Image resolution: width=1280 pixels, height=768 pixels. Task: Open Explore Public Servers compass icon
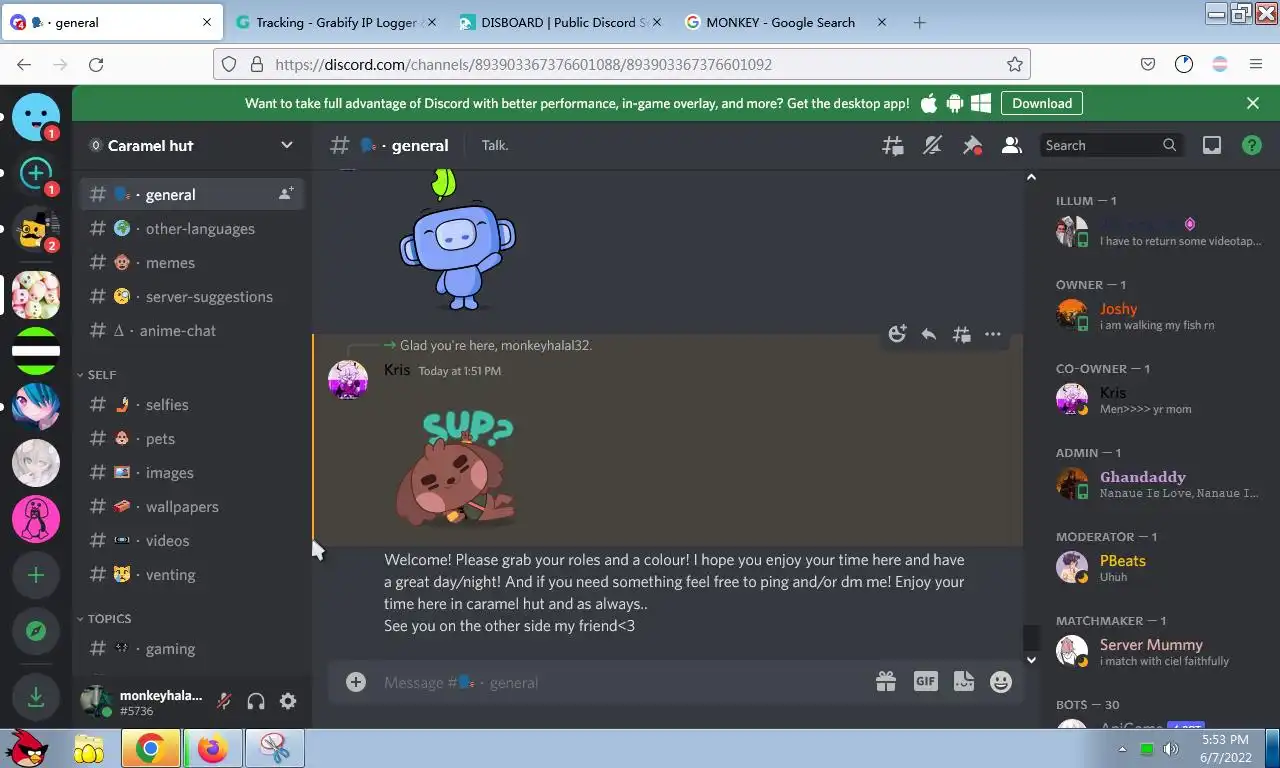[36, 631]
